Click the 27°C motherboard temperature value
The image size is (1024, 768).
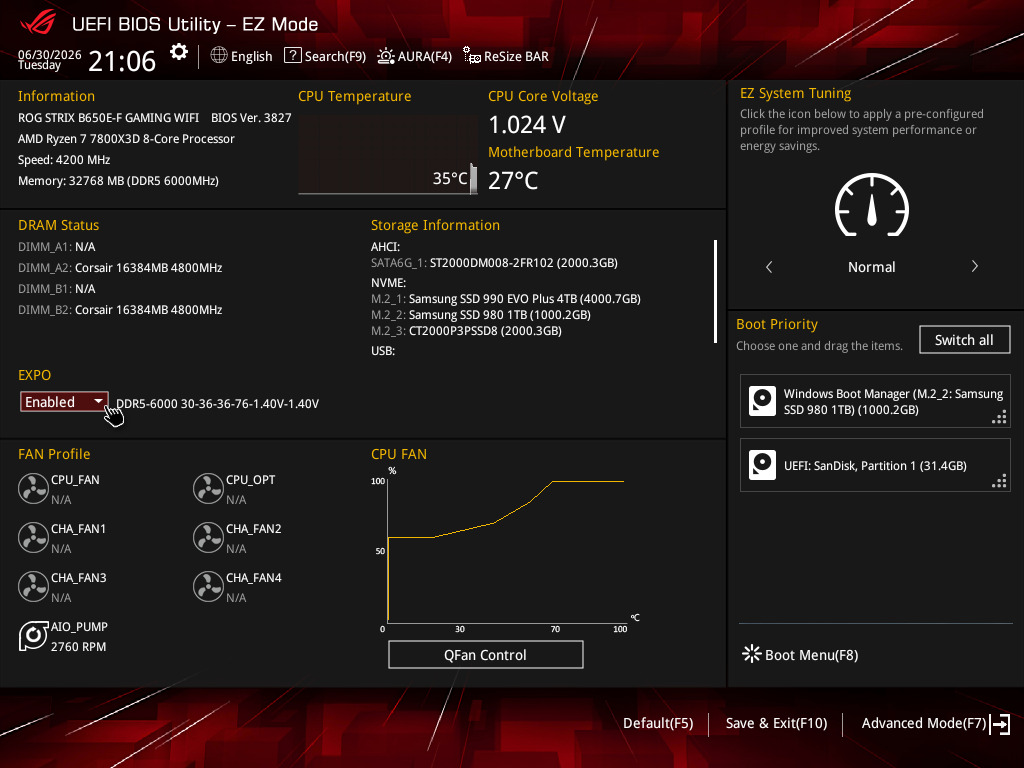tap(513, 180)
